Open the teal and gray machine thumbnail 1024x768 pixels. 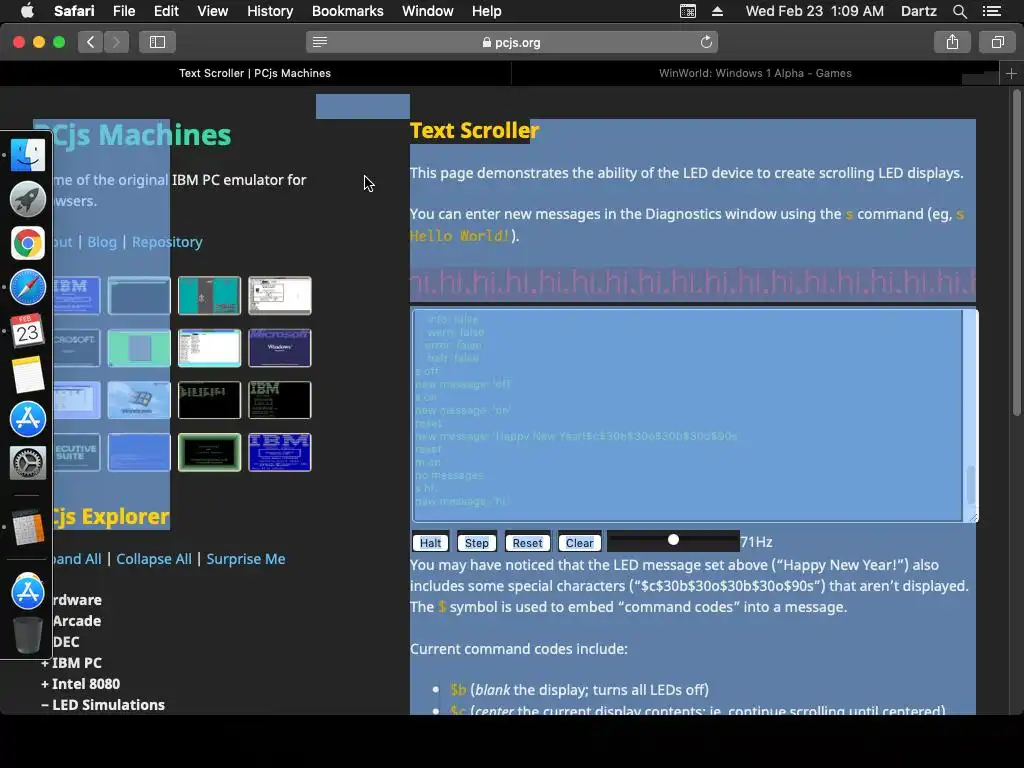pos(209,296)
